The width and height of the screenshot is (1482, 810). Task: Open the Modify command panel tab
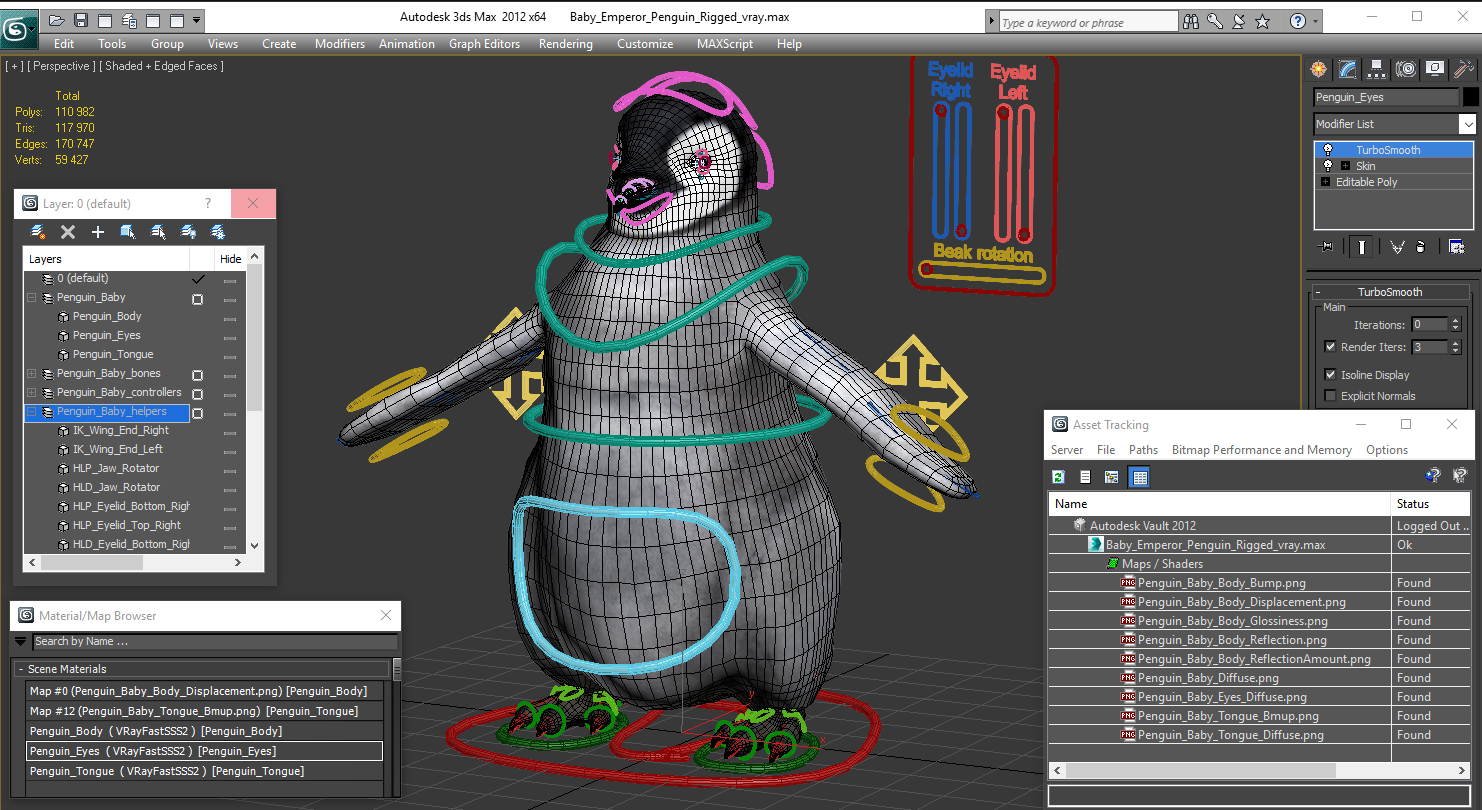click(1348, 69)
